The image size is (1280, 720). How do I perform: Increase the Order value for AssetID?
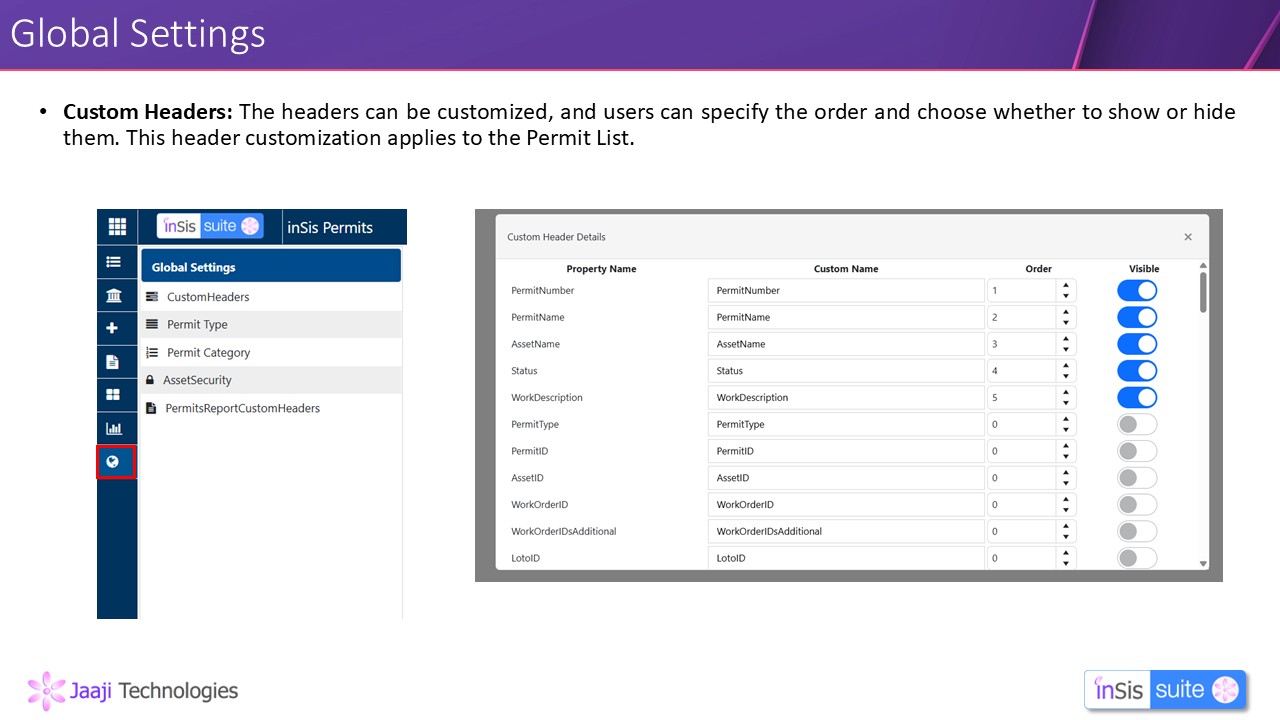1066,473
